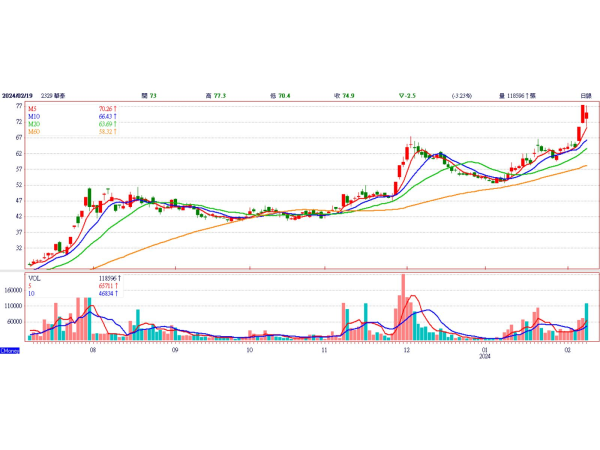Open the 日線 chart period selector
Screen dimensions: 600x450
pyautogui.click(x=585, y=94)
